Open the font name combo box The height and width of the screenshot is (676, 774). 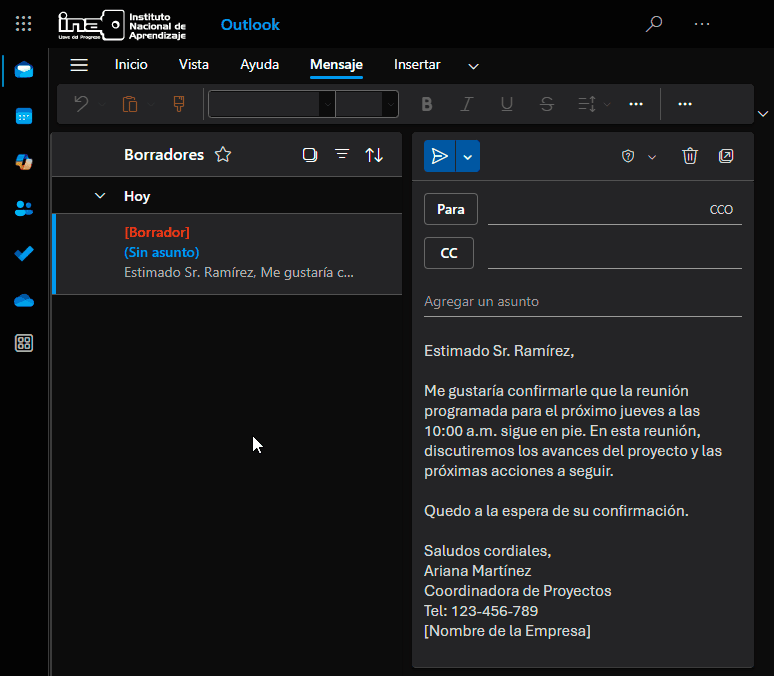tap(271, 104)
